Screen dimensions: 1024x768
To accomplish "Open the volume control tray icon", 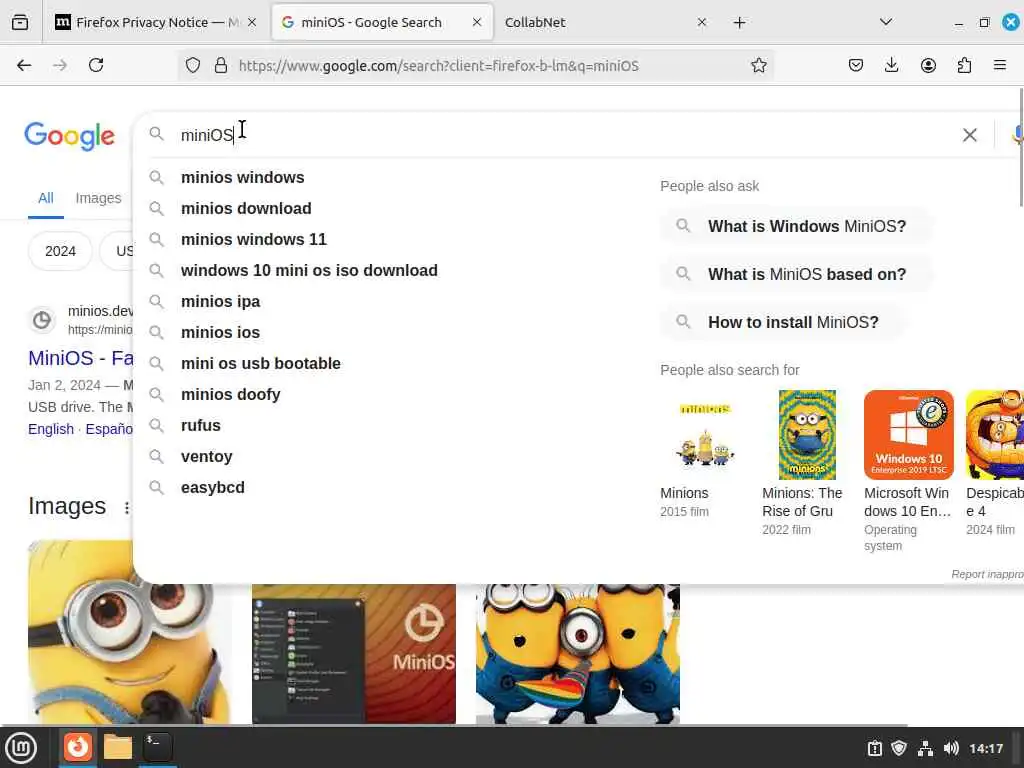I will [x=951, y=748].
